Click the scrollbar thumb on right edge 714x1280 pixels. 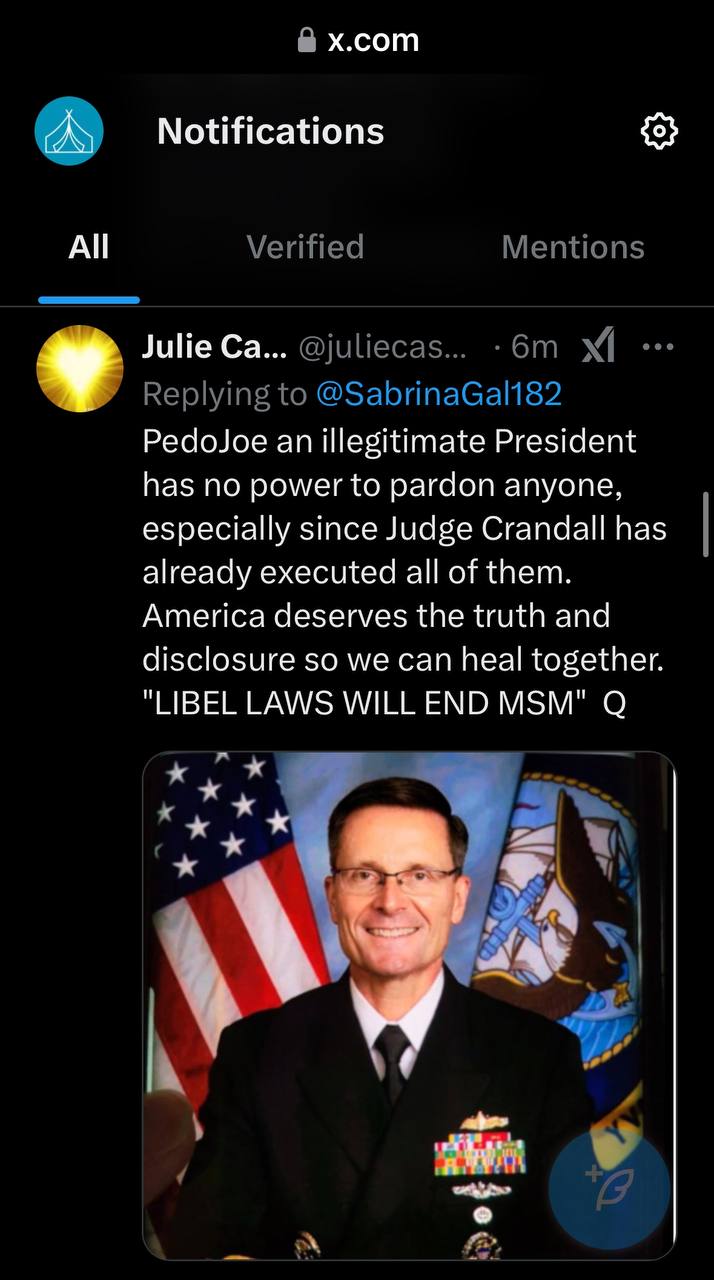click(x=706, y=525)
